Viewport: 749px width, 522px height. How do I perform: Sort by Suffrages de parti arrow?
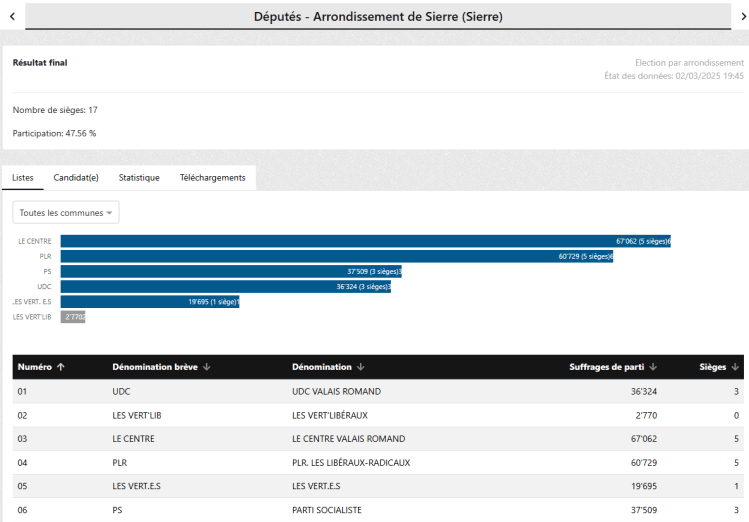(x=652, y=367)
